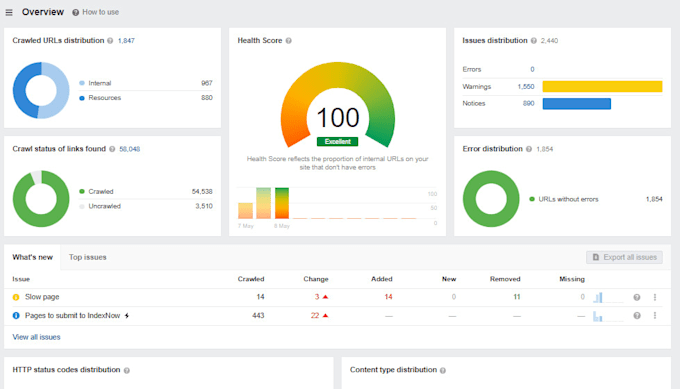Select the 8 May bar in health history
This screenshot has height=389, width=680.
pos(282,203)
